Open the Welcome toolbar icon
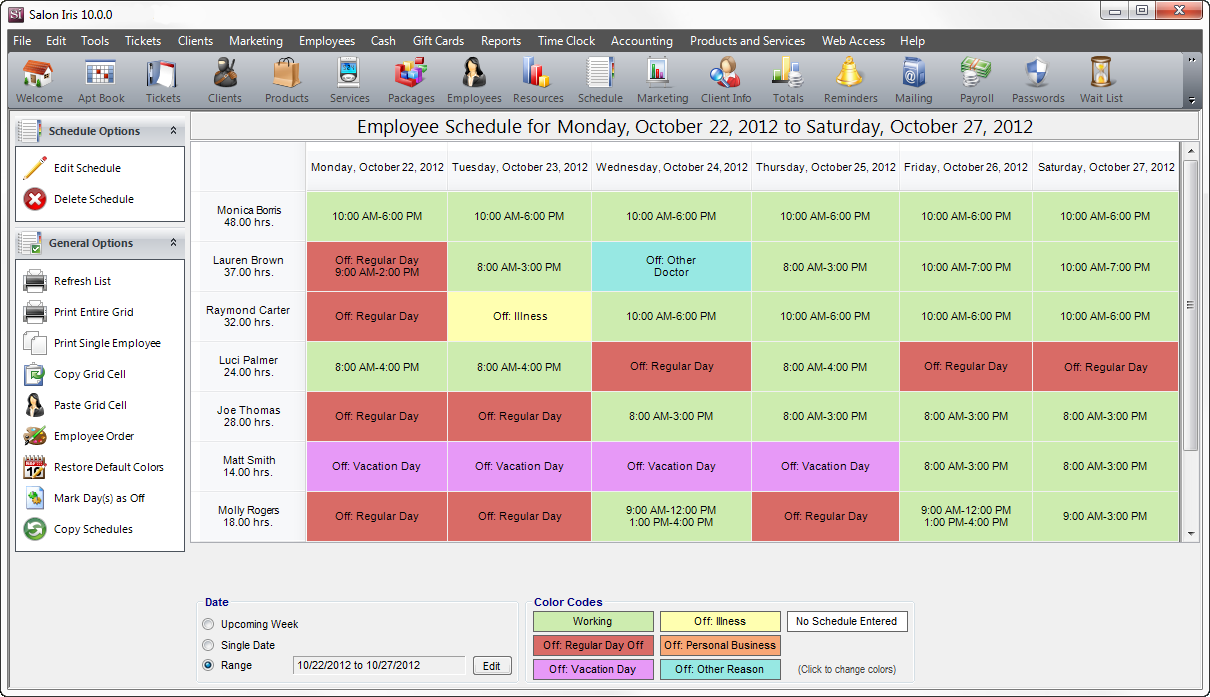 (x=39, y=81)
